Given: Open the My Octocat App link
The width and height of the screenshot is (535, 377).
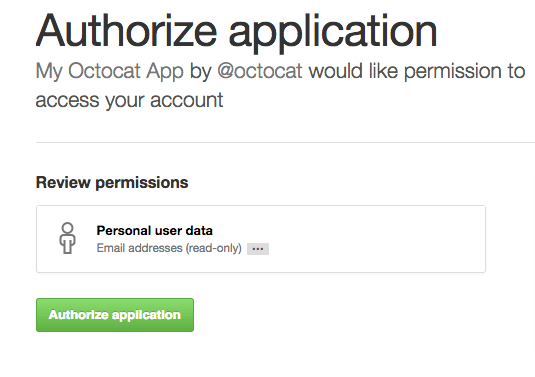Looking at the screenshot, I should 110,71.
